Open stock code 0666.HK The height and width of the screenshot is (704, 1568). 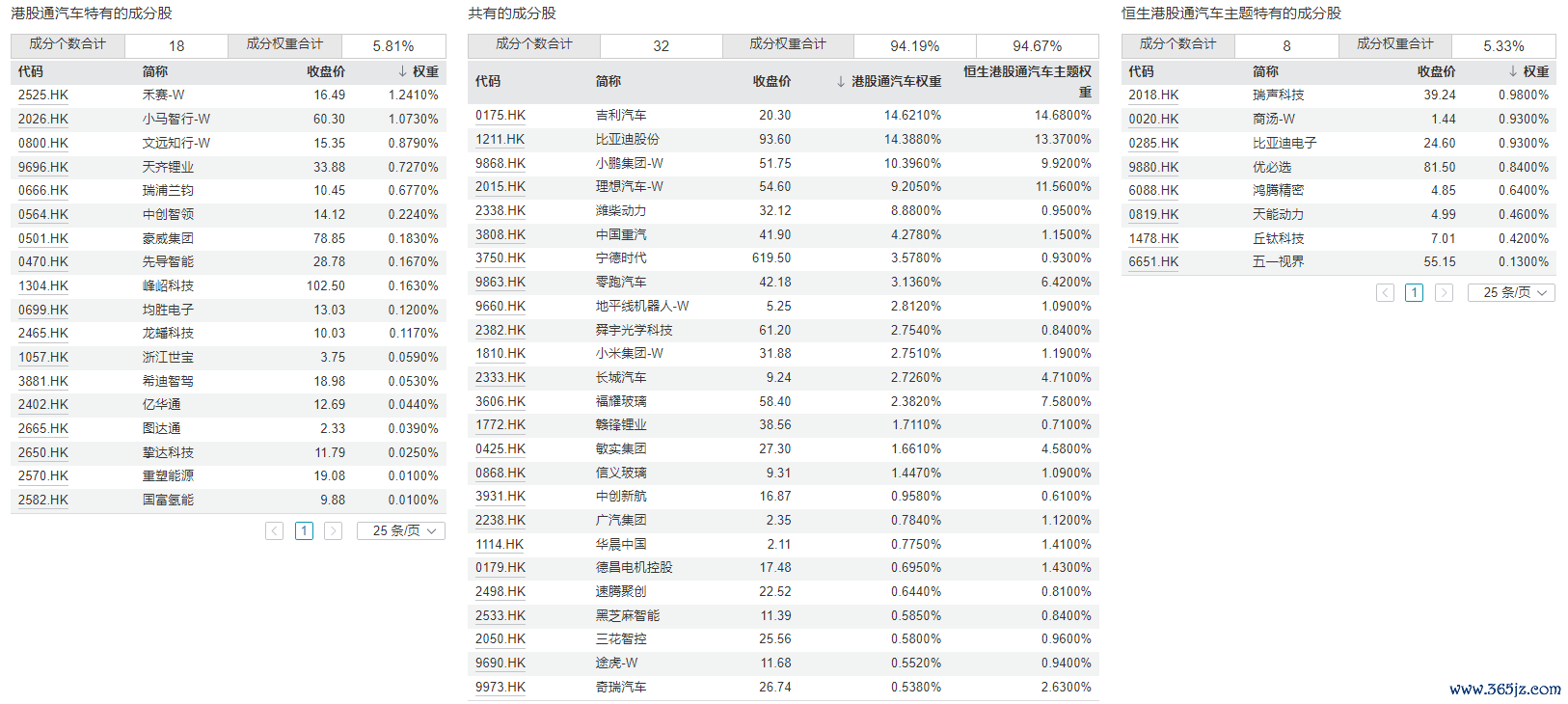43,191
